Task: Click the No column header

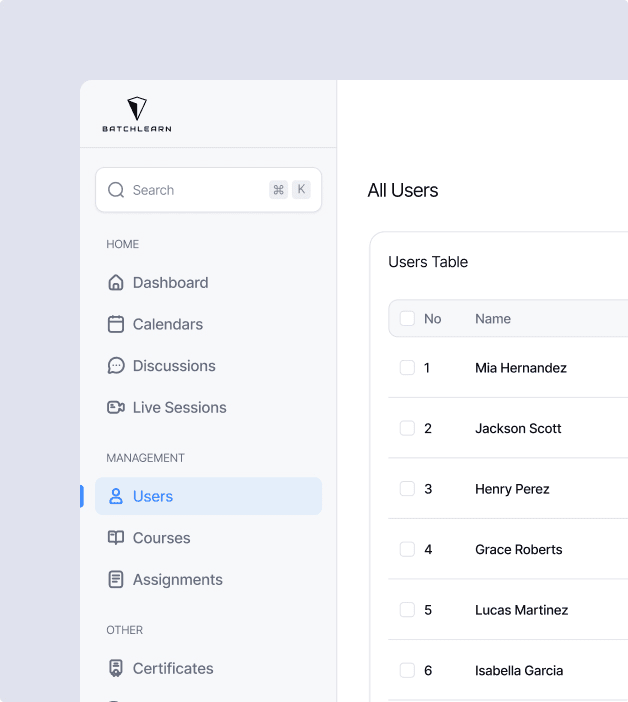Action: 432,319
